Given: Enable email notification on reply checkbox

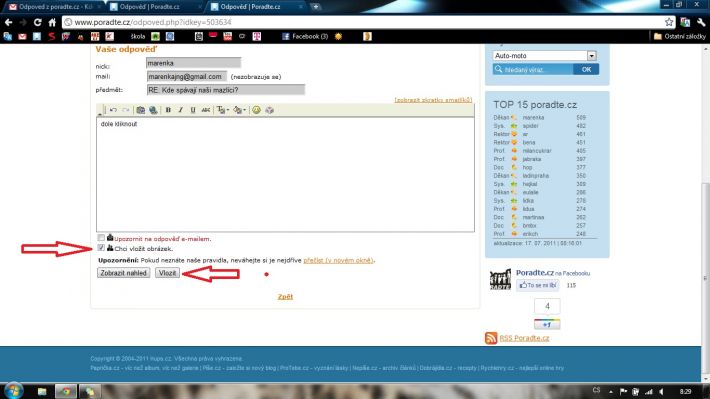Looking at the screenshot, I should 101,237.
